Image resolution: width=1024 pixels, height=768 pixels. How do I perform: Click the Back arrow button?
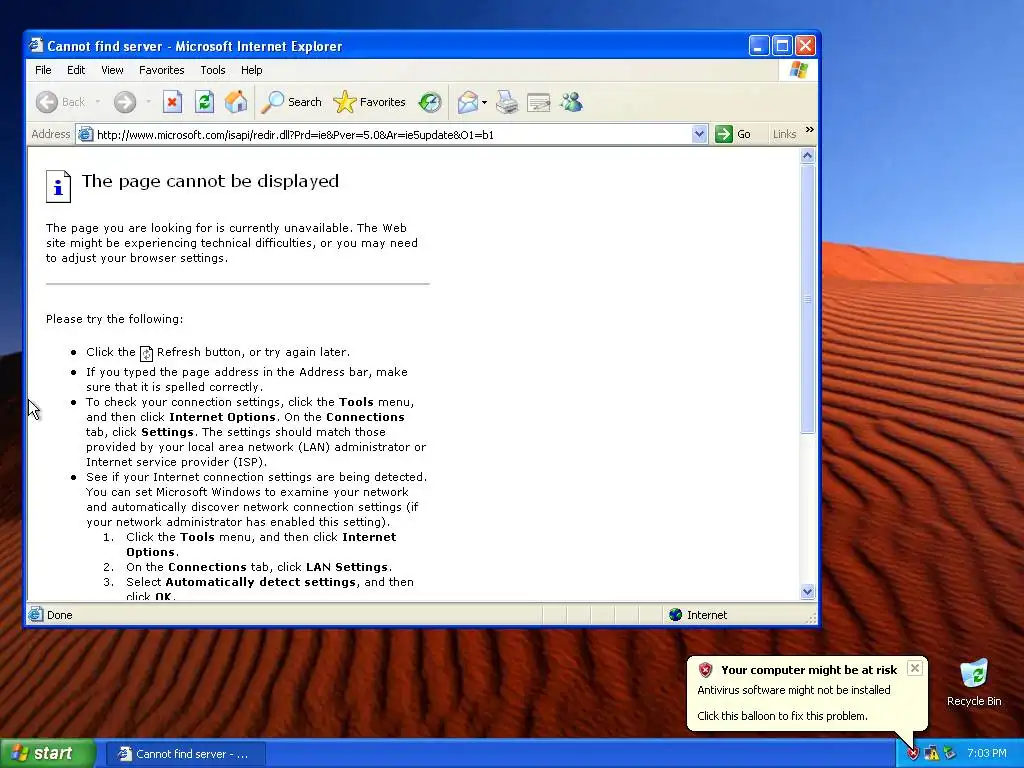60,102
